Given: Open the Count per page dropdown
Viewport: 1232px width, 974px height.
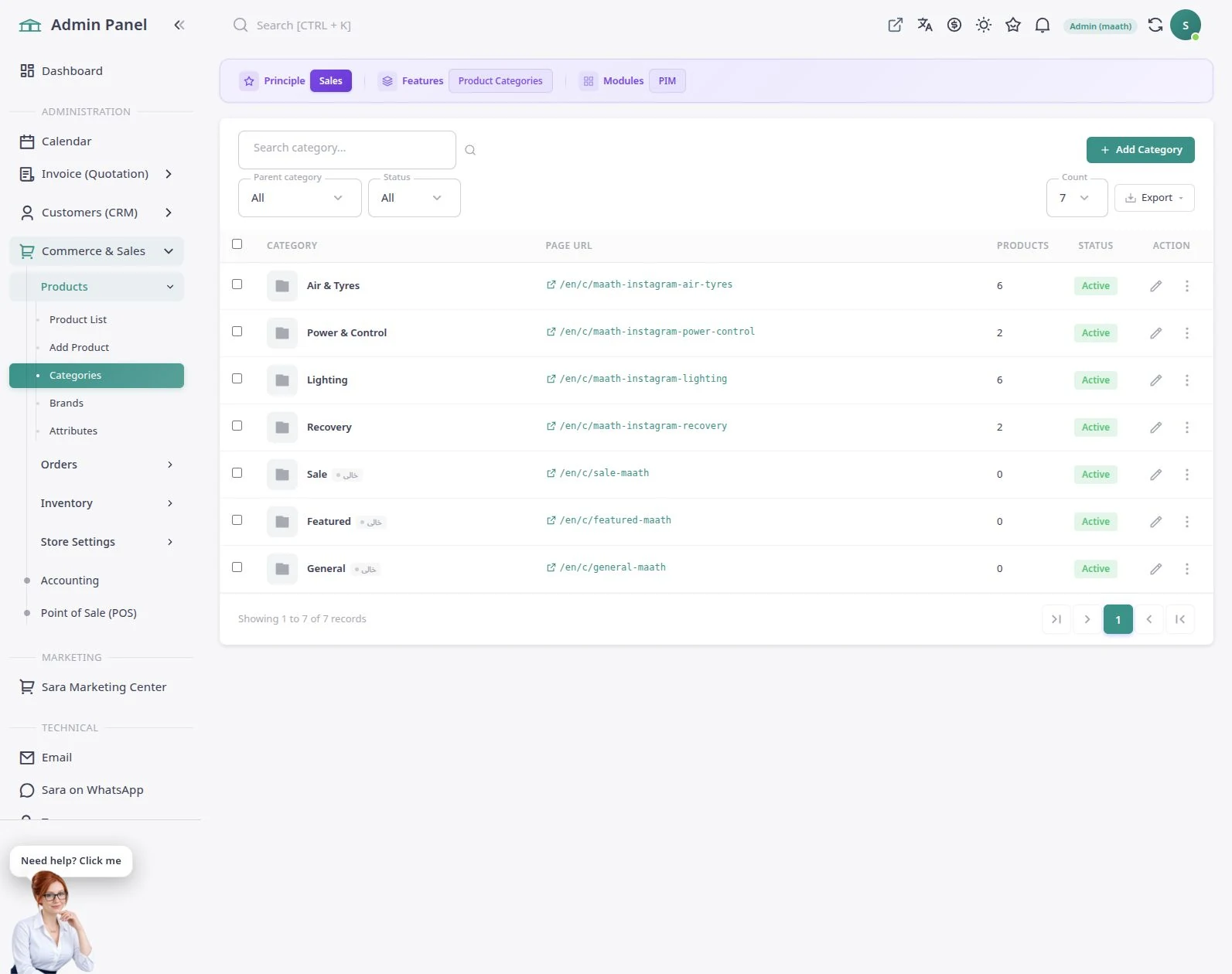Looking at the screenshot, I should pyautogui.click(x=1077, y=198).
